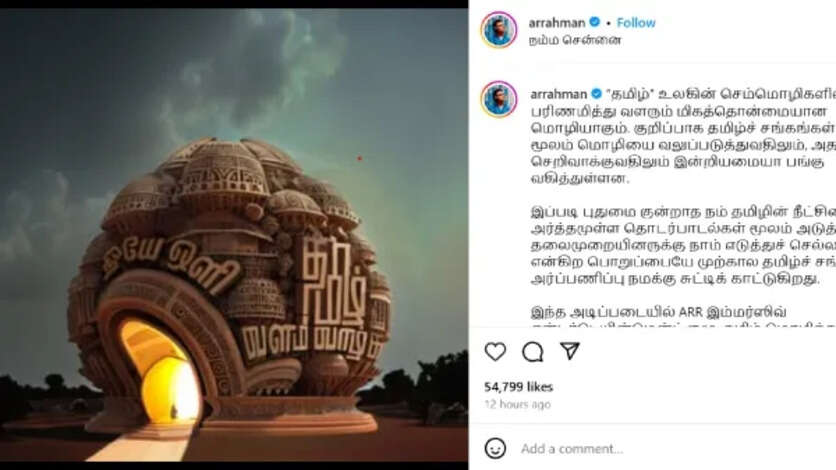Viewport: 836px width, 470px height.
Task: Click the verified badge in the caption
Action: [596, 94]
